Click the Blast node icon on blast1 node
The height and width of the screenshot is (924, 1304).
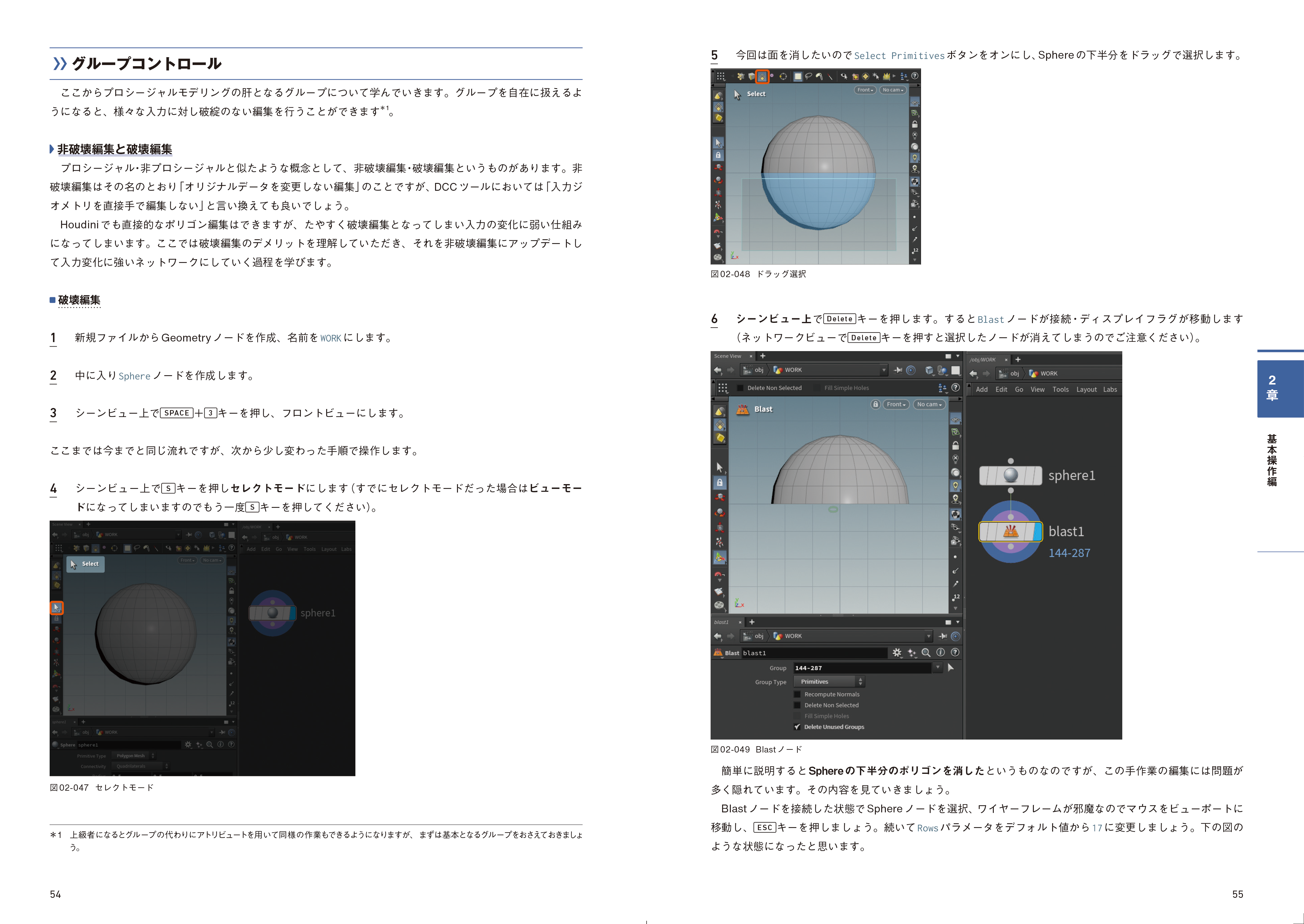coord(1010,531)
